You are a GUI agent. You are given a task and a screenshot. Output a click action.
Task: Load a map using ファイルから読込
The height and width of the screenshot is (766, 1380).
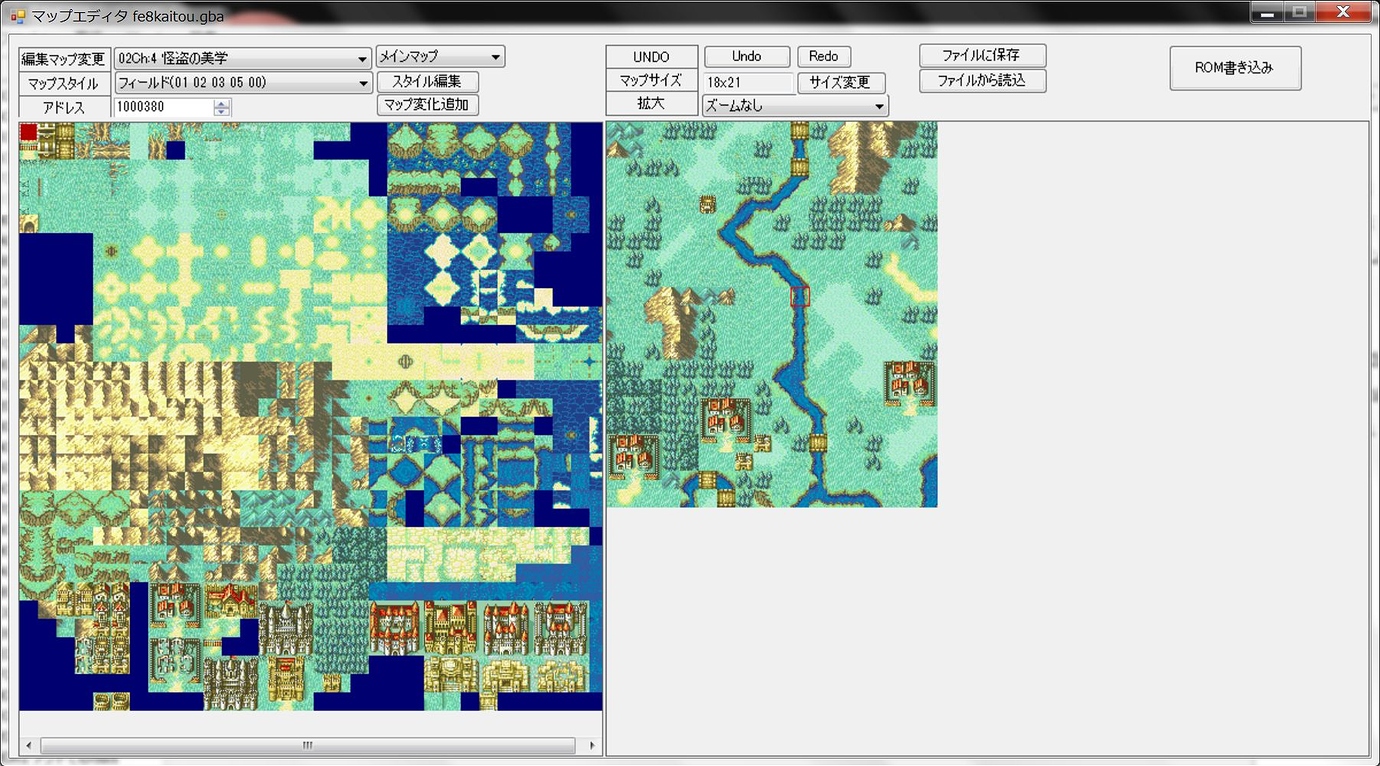pyautogui.click(x=982, y=81)
